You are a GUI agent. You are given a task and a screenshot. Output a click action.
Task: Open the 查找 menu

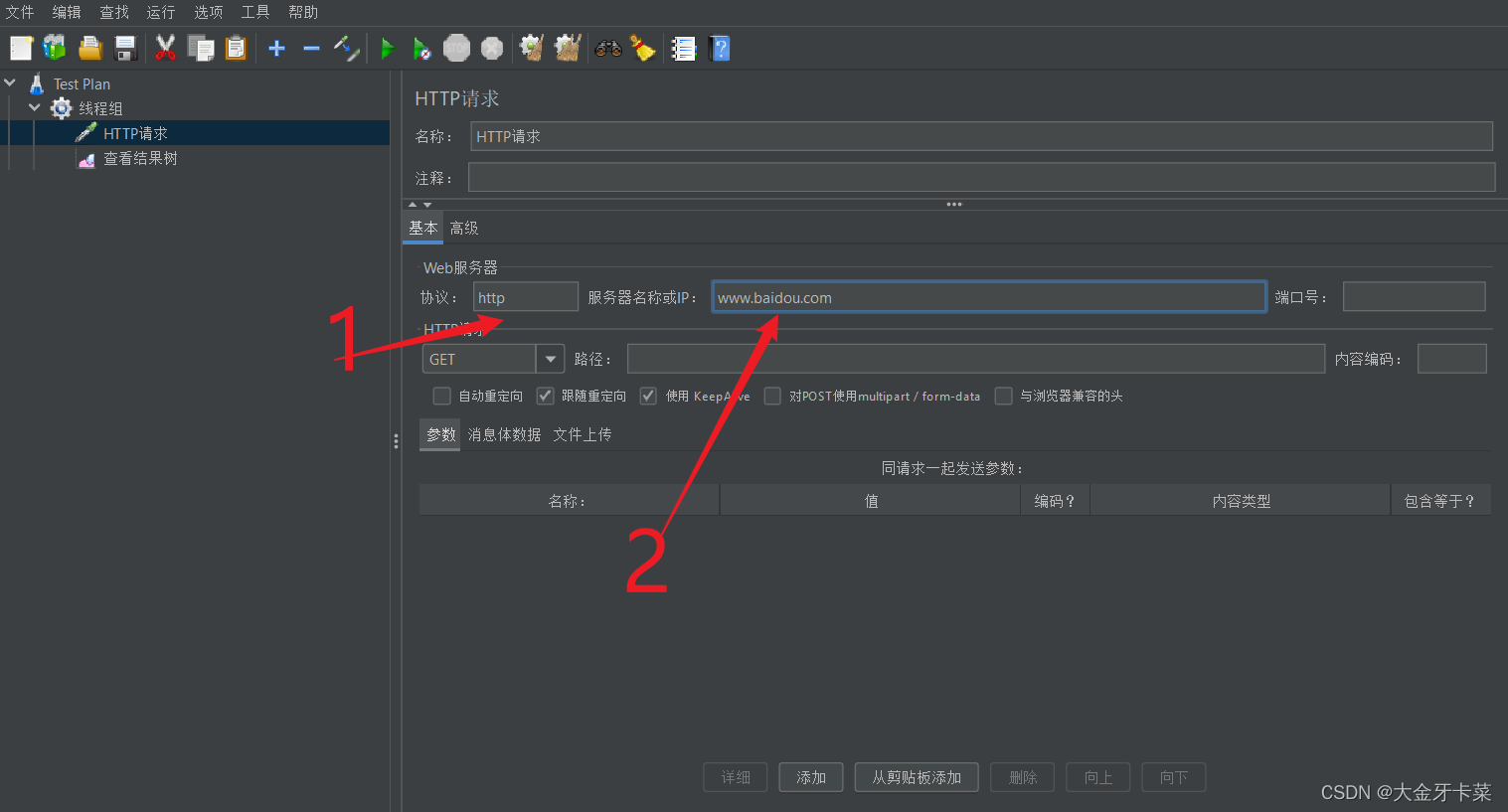tap(114, 12)
